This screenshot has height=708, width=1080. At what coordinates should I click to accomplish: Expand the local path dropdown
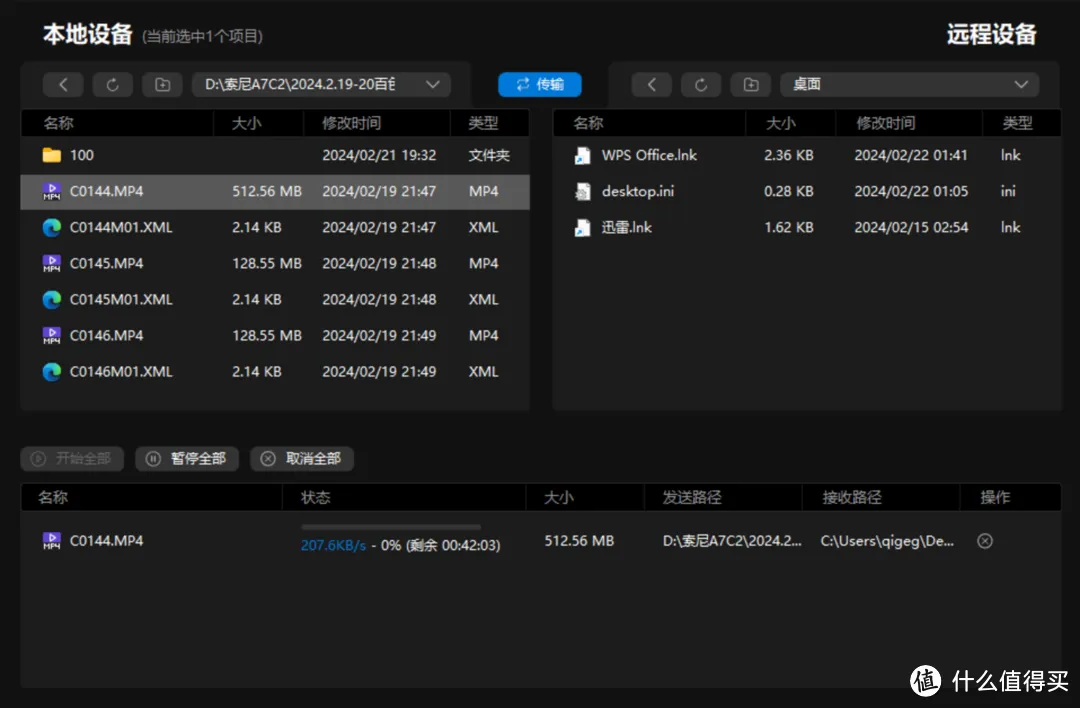[x=433, y=85]
